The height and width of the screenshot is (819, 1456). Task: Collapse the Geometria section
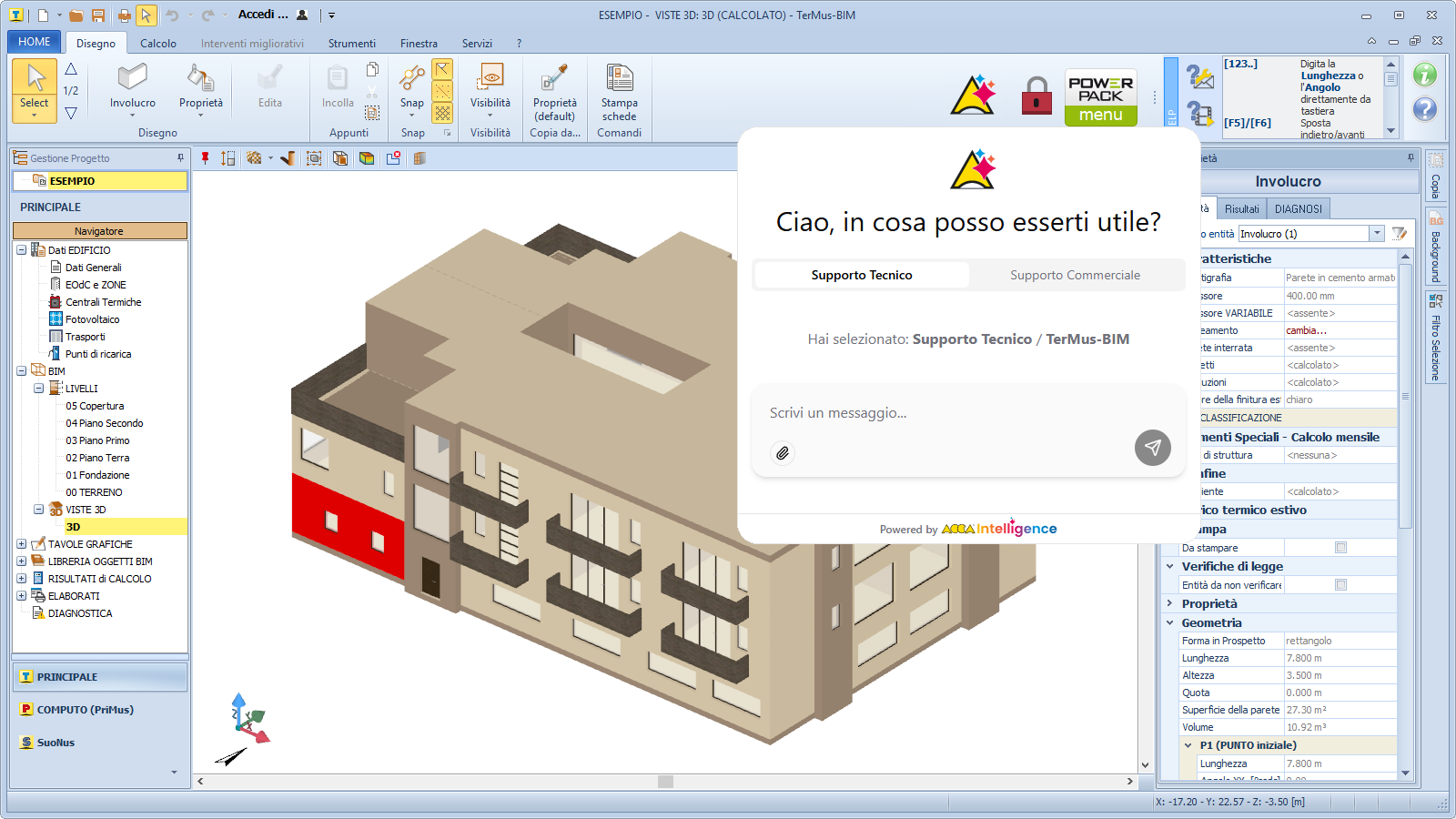(x=1170, y=623)
